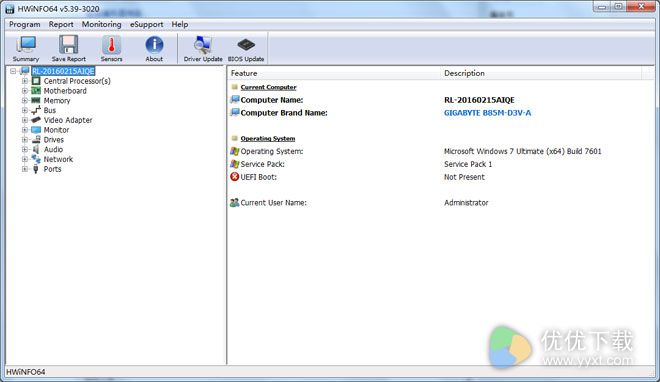Click the HWiNFO64 status bar text
This screenshot has height=382, width=660.
(26, 372)
